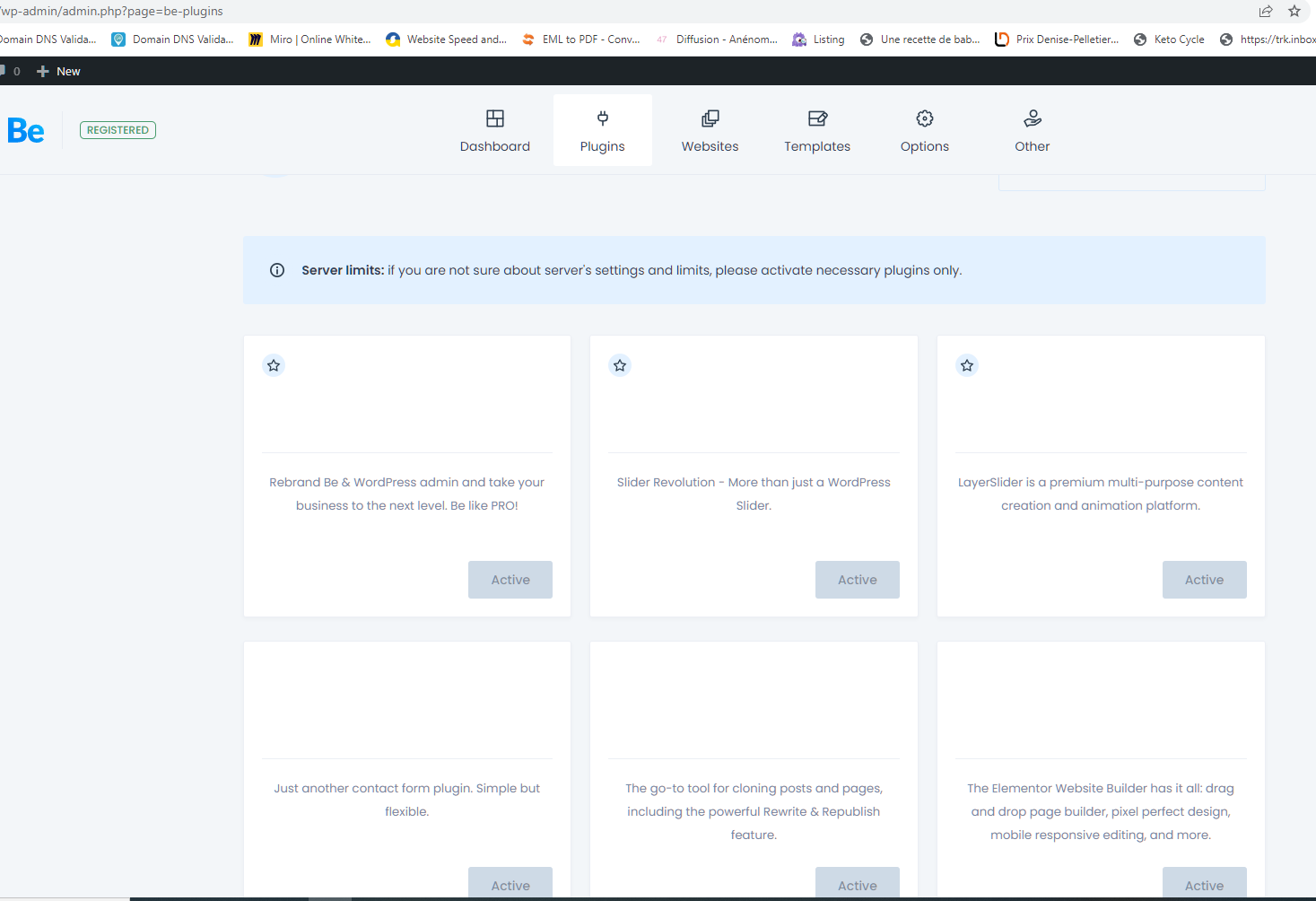Click the Elementor Website Builder description

1101,811
